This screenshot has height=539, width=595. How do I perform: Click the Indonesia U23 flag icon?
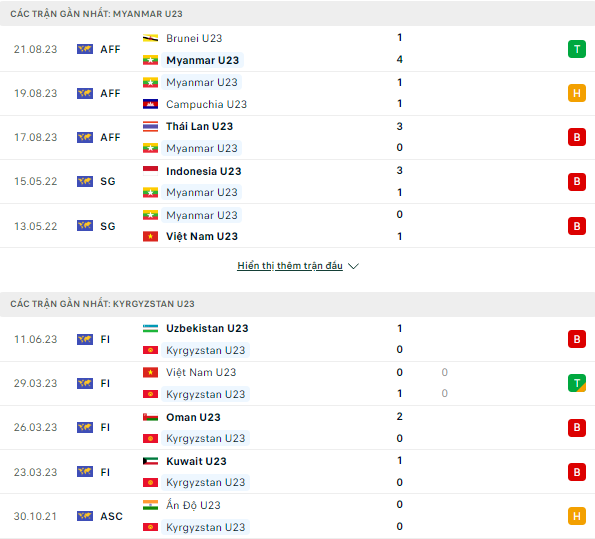pyautogui.click(x=150, y=171)
